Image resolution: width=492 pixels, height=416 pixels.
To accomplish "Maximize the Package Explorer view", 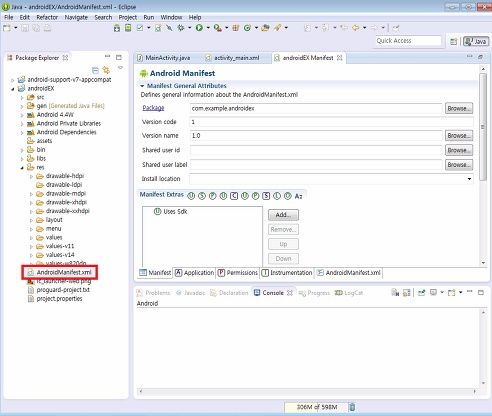I will click(119, 57).
